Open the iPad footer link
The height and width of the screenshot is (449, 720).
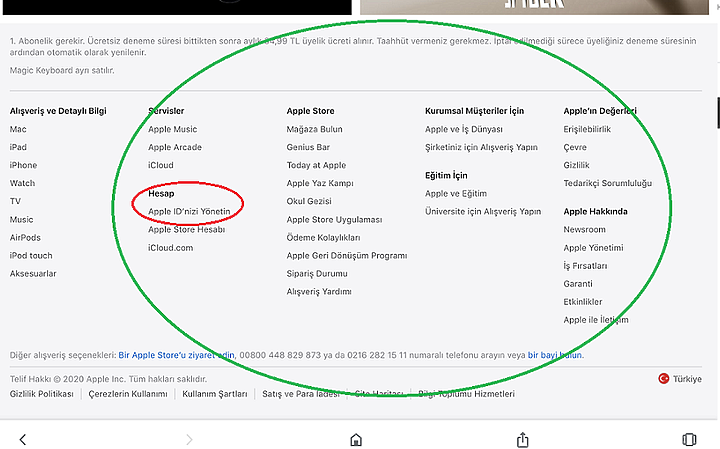[18, 147]
